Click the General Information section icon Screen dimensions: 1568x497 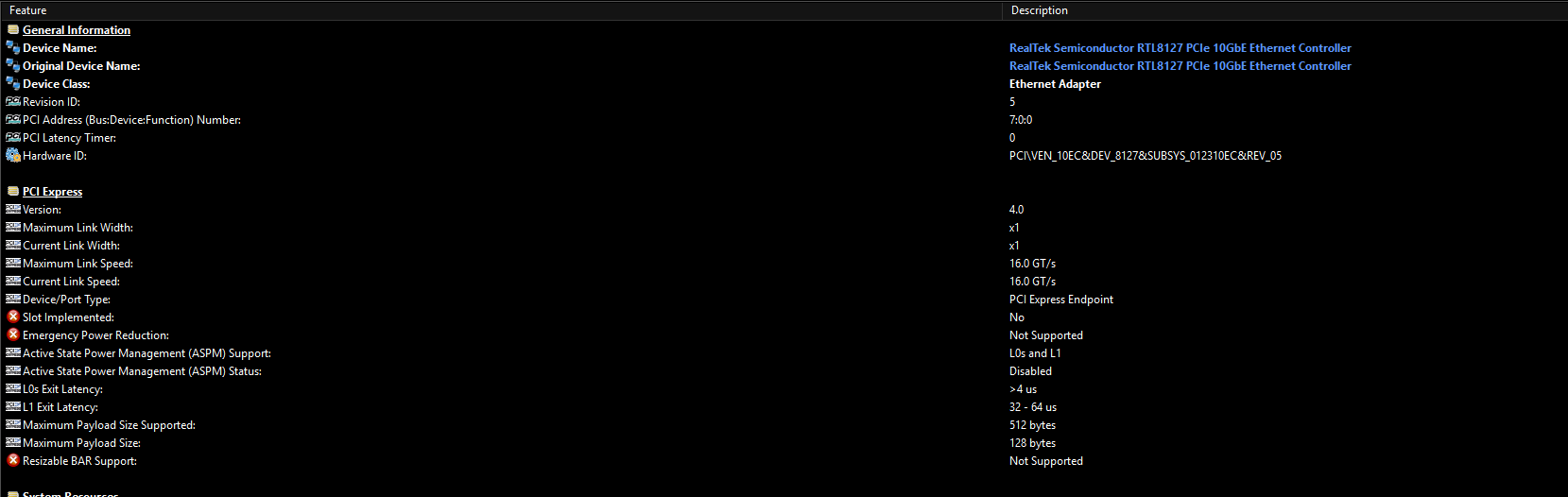pos(13,30)
